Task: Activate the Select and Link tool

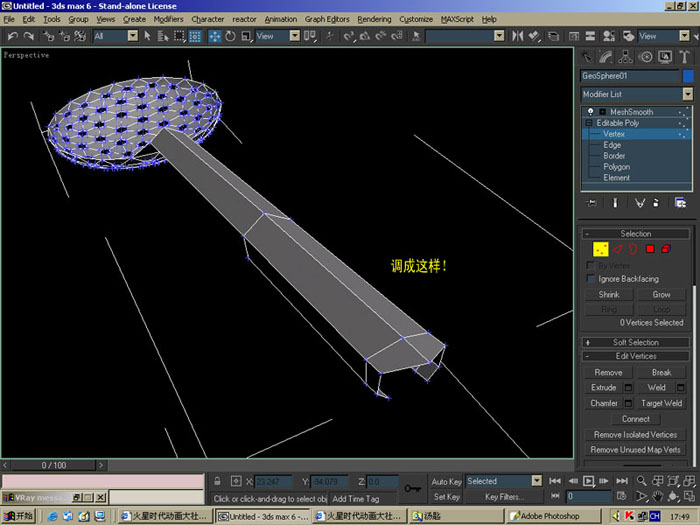Action: (x=48, y=36)
